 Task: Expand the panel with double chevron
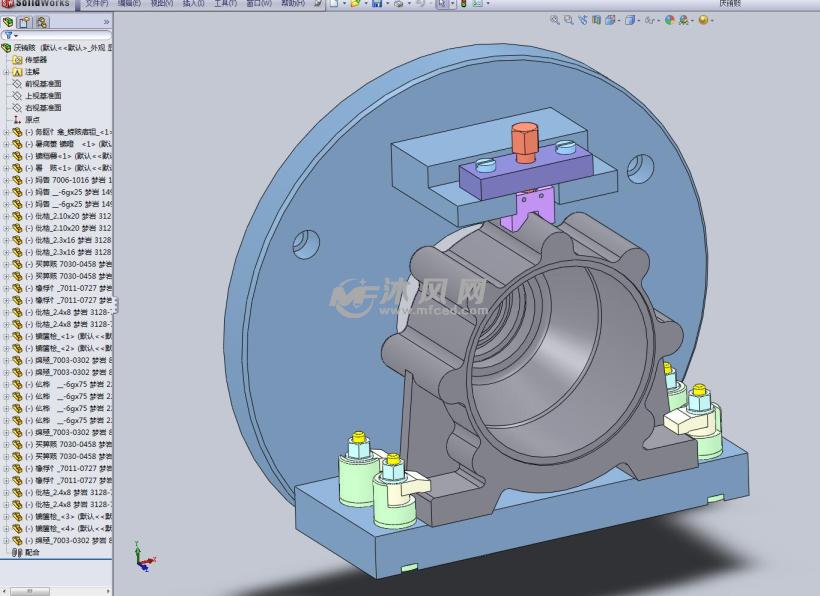(x=106, y=21)
